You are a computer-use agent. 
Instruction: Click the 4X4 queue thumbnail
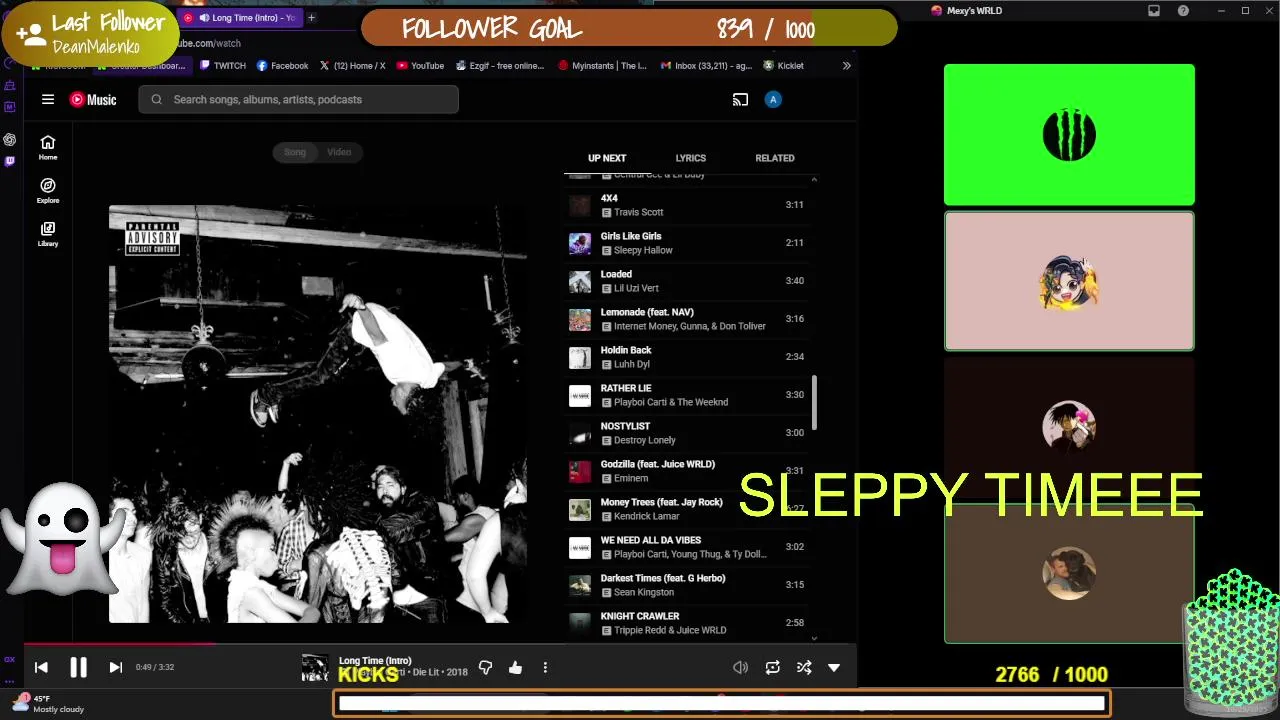point(580,205)
